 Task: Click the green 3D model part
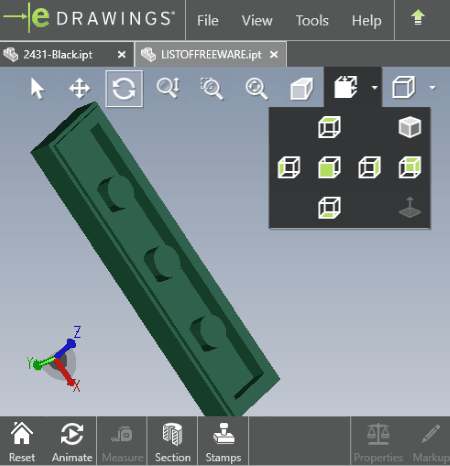pyautogui.click(x=155, y=260)
